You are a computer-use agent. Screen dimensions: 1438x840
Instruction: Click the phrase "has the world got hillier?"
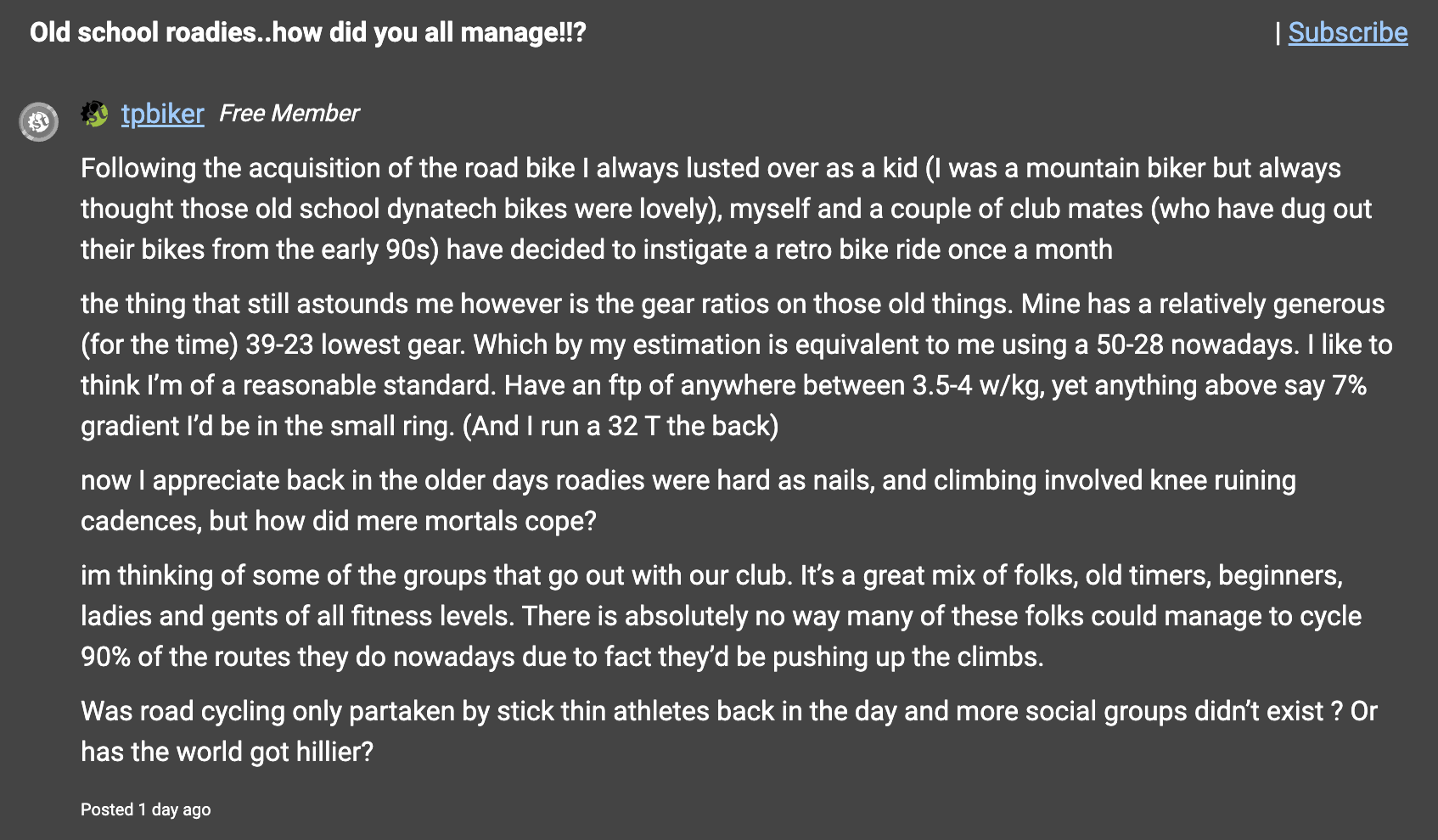227,752
